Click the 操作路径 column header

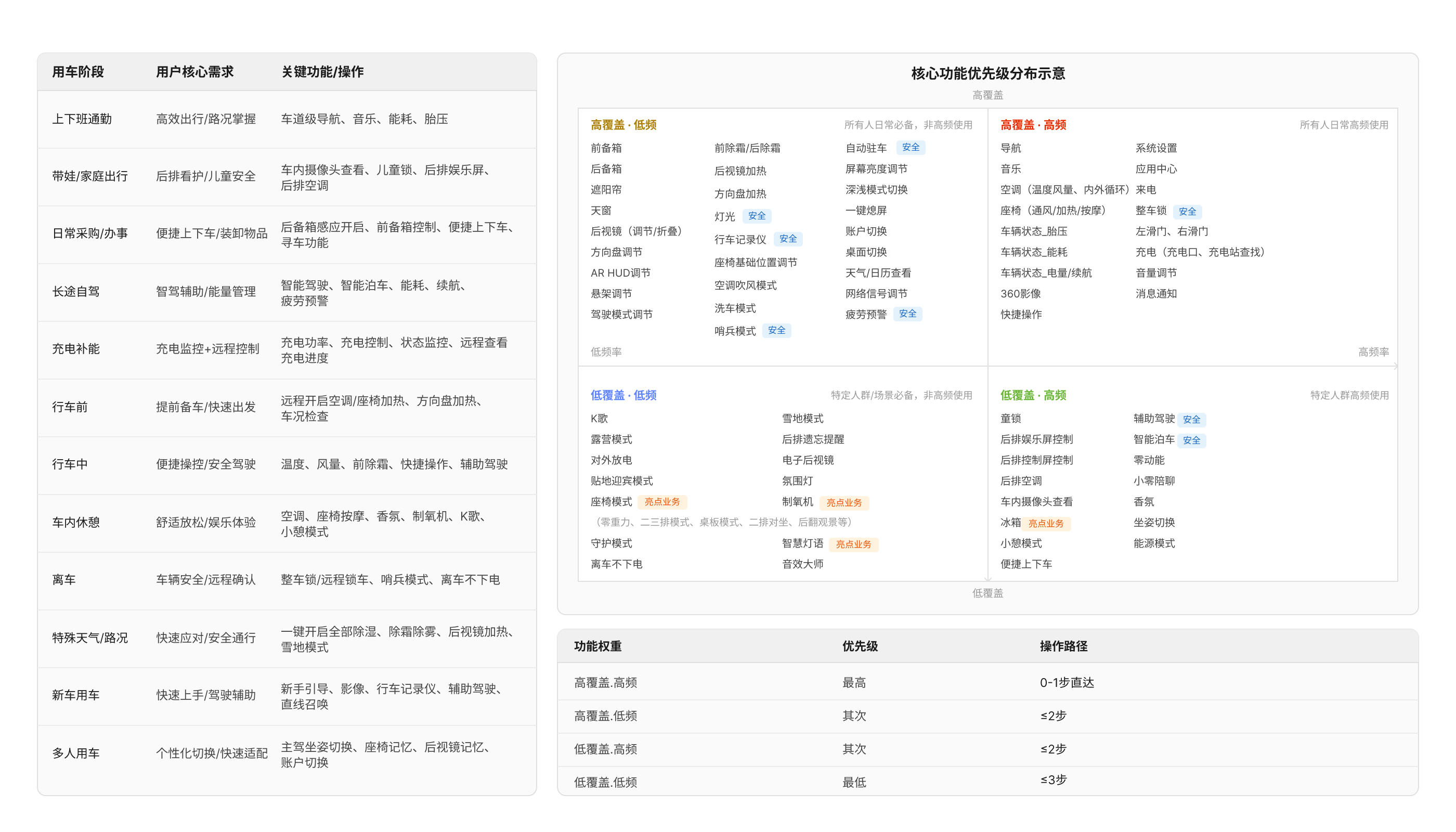click(1063, 646)
